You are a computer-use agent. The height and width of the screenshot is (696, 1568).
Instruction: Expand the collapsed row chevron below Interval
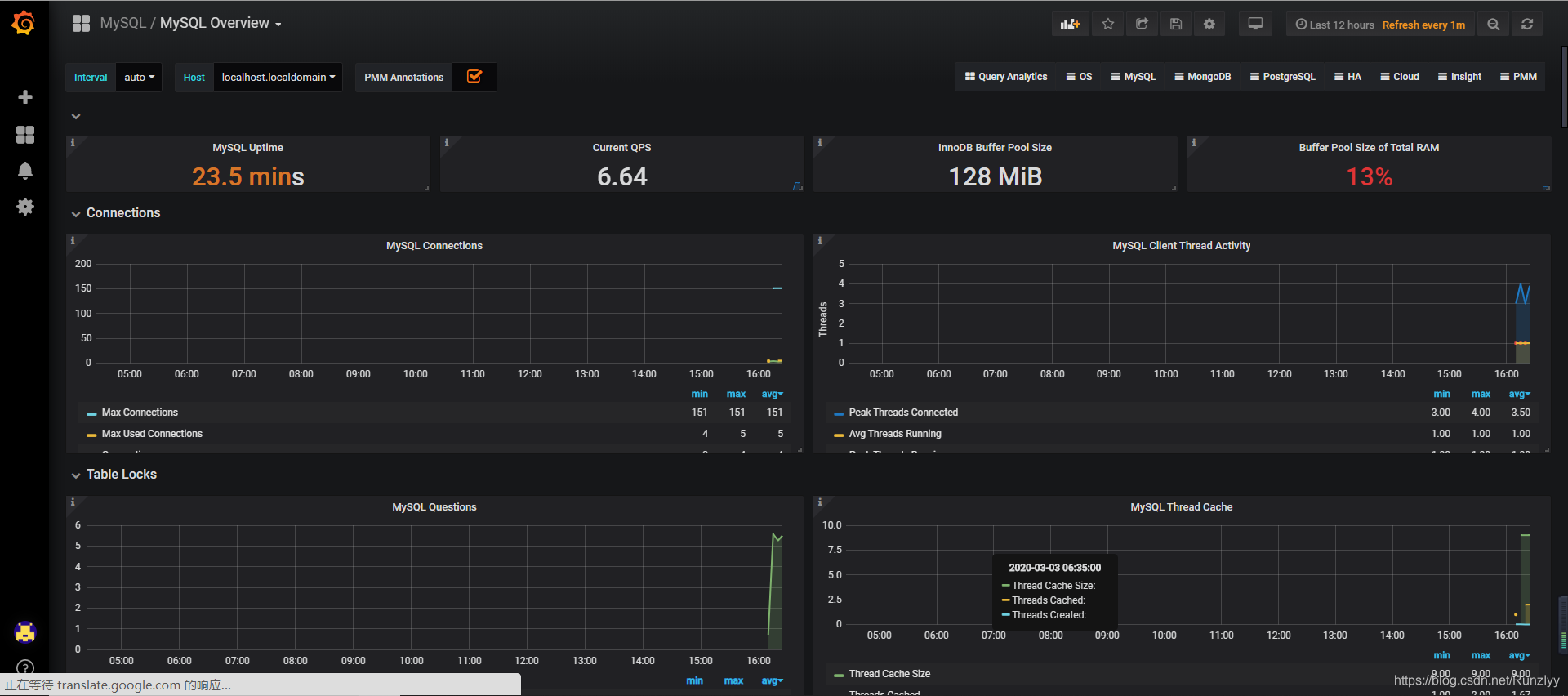(76, 117)
